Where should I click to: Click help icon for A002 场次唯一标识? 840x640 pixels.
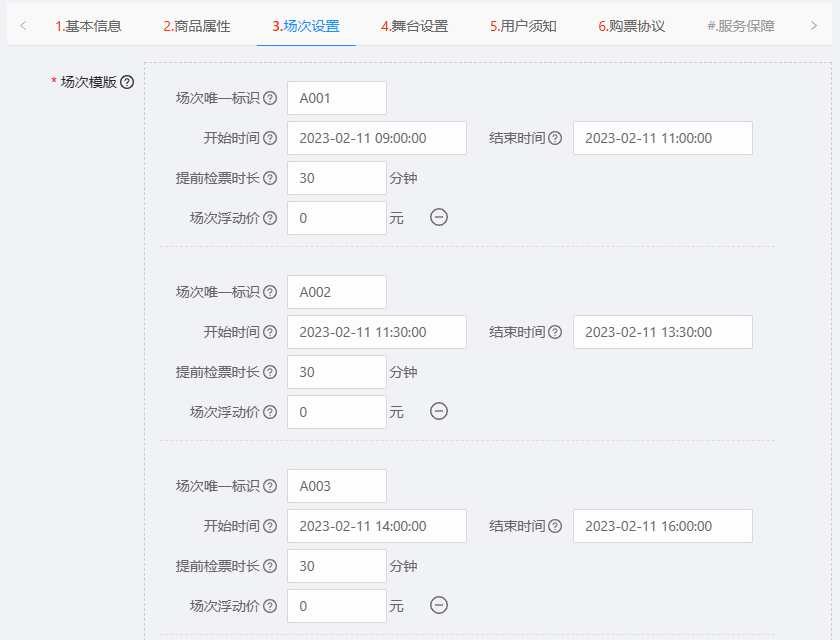click(271, 292)
